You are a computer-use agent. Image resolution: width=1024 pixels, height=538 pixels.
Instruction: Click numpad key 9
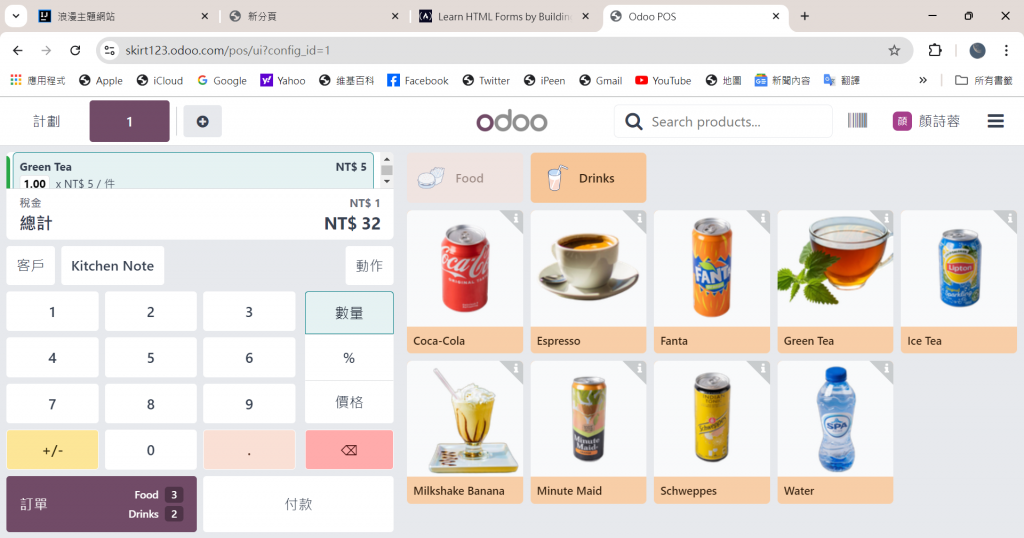(249, 404)
